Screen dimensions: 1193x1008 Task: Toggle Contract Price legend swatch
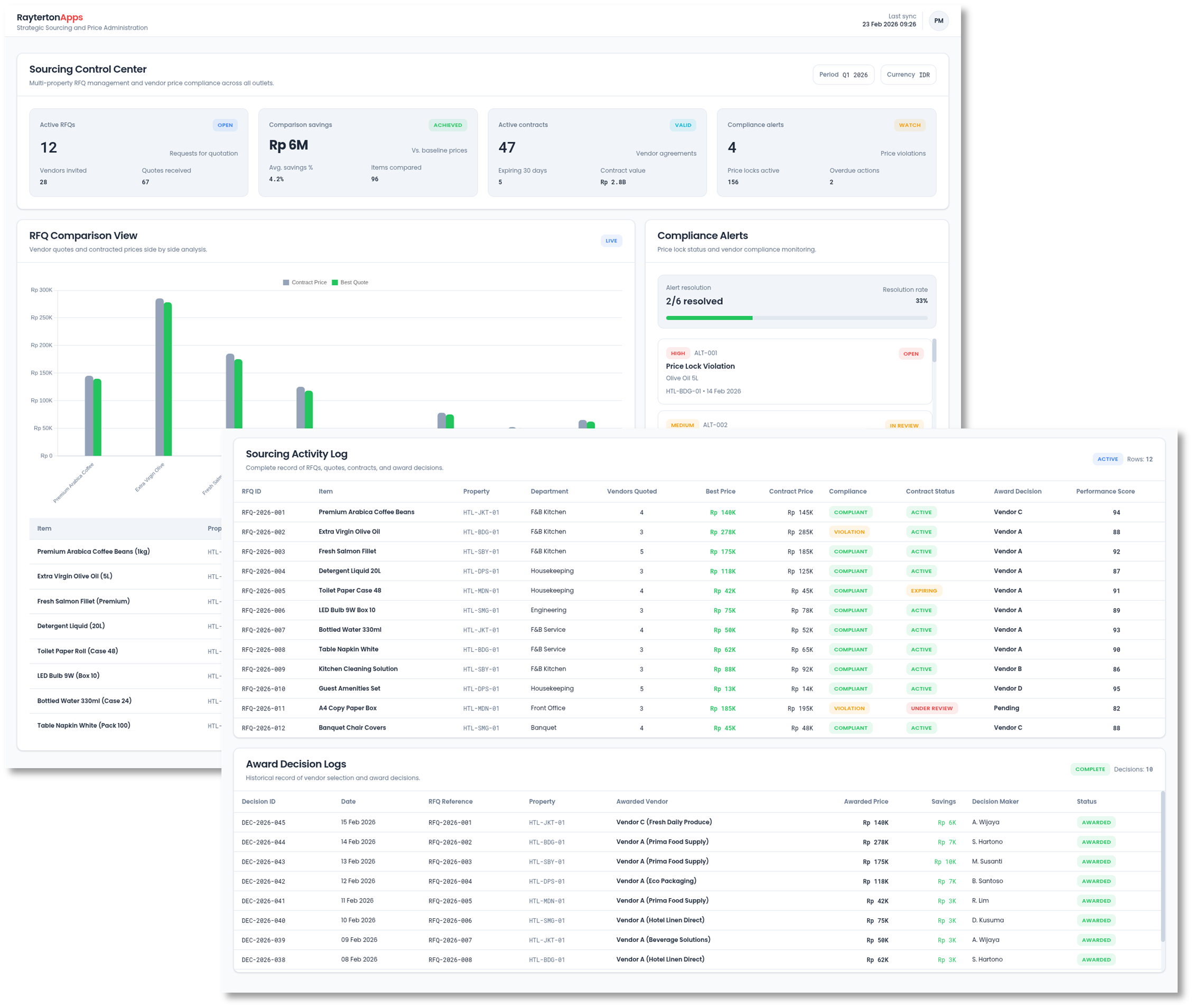point(286,282)
